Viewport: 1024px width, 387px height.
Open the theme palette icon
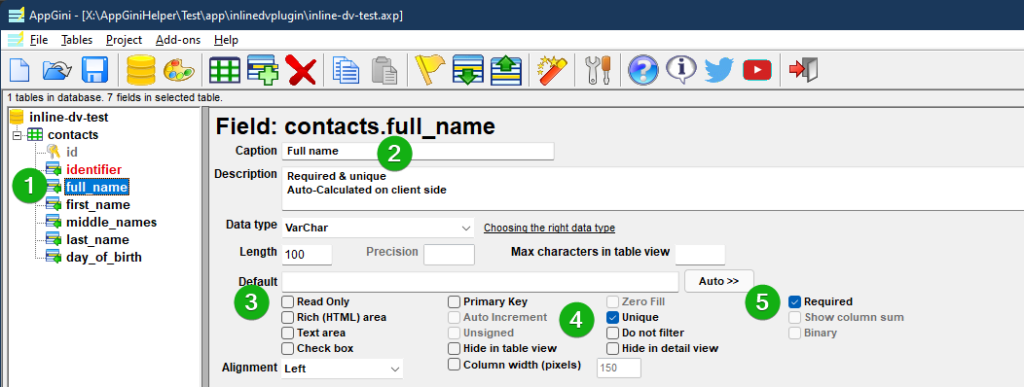coord(178,69)
